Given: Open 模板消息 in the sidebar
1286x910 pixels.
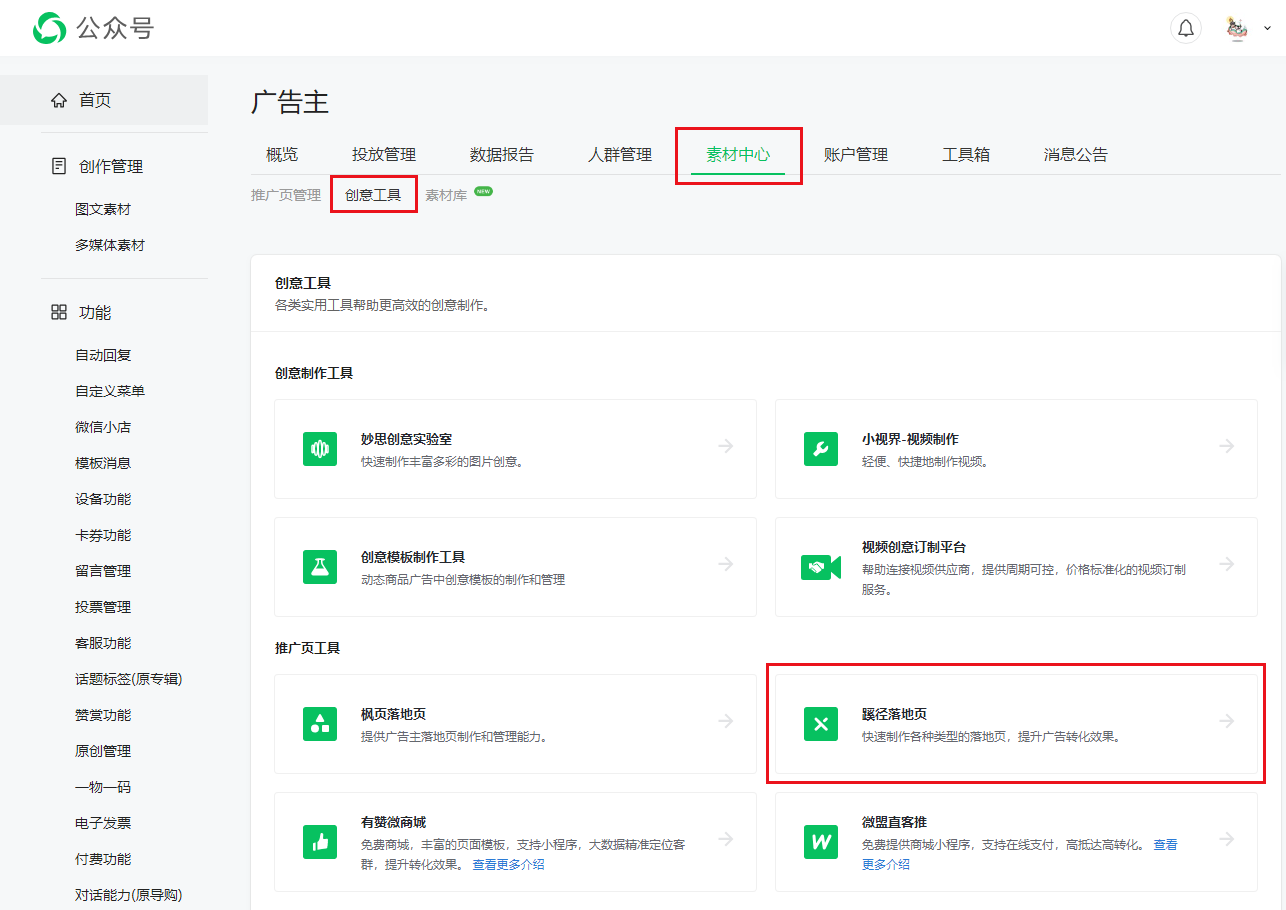Looking at the screenshot, I should 103,463.
